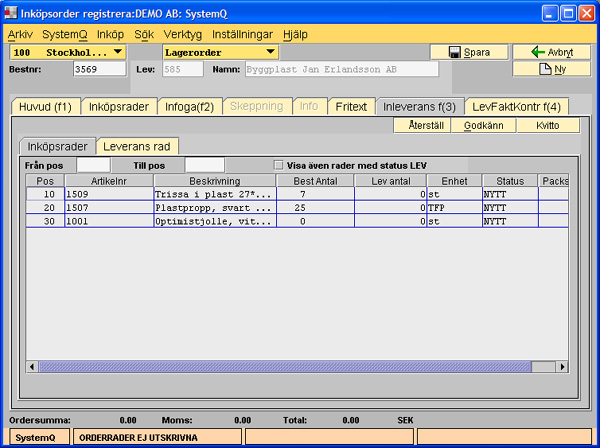Select the Leverans rad sub-tab
The height and width of the screenshot is (448, 600).
tap(137, 147)
